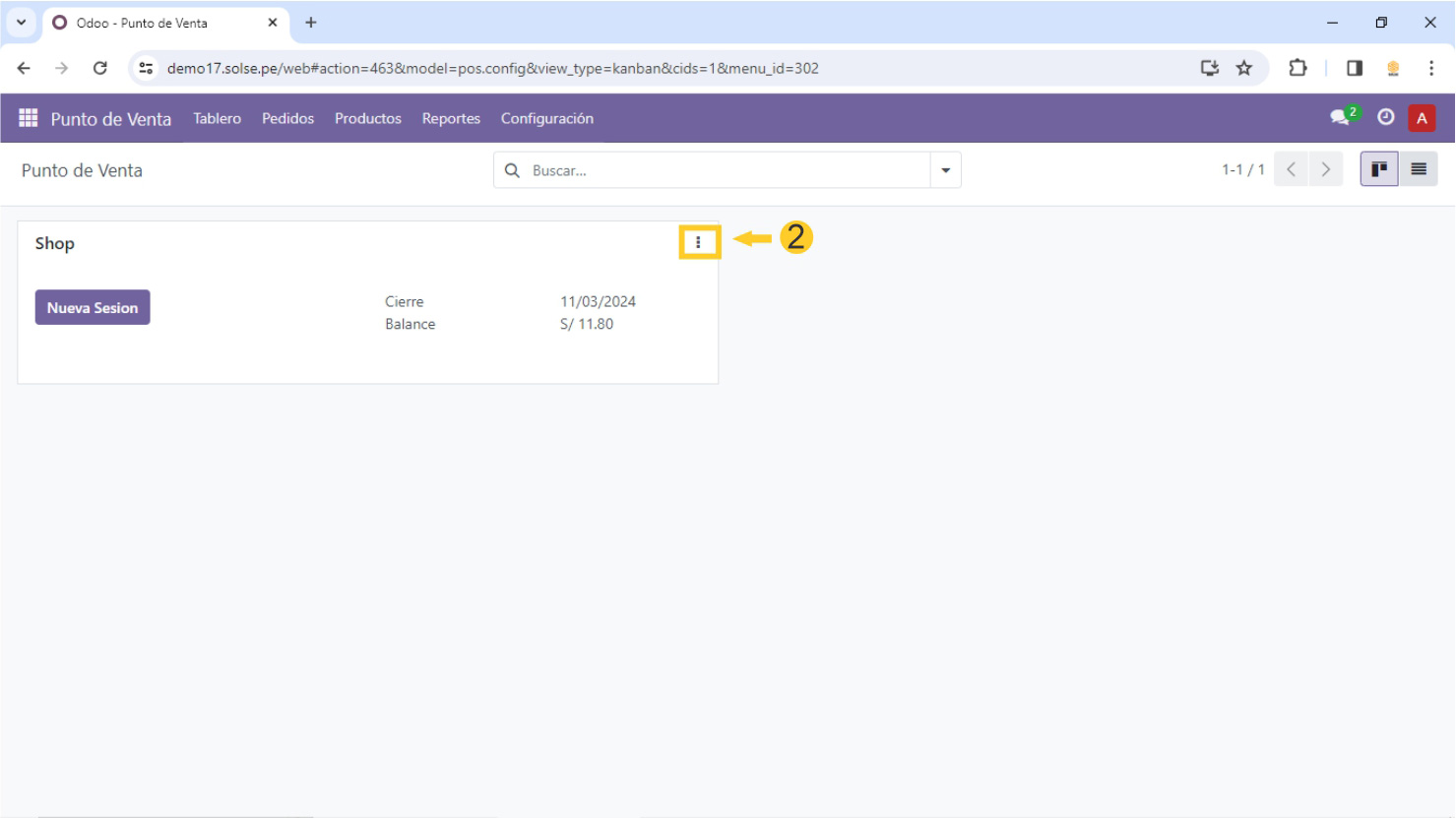1456x818 pixels.
Task: Switch to list view
Action: [1418, 169]
